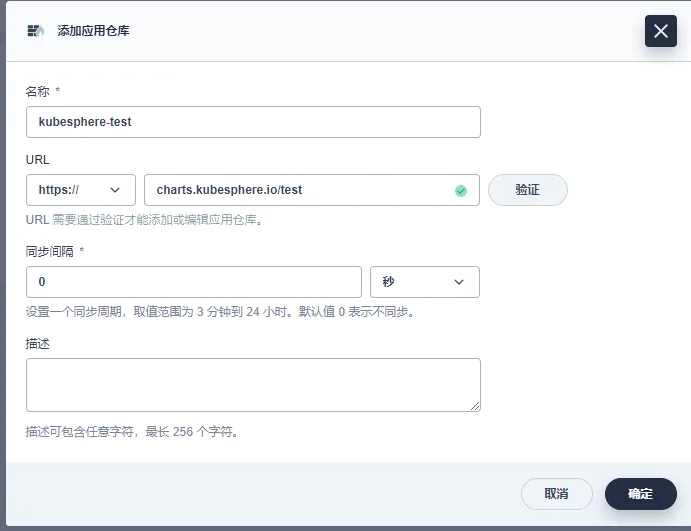Open the https:// protocol dropdown
Screen dimensions: 691x531
pos(81,190)
